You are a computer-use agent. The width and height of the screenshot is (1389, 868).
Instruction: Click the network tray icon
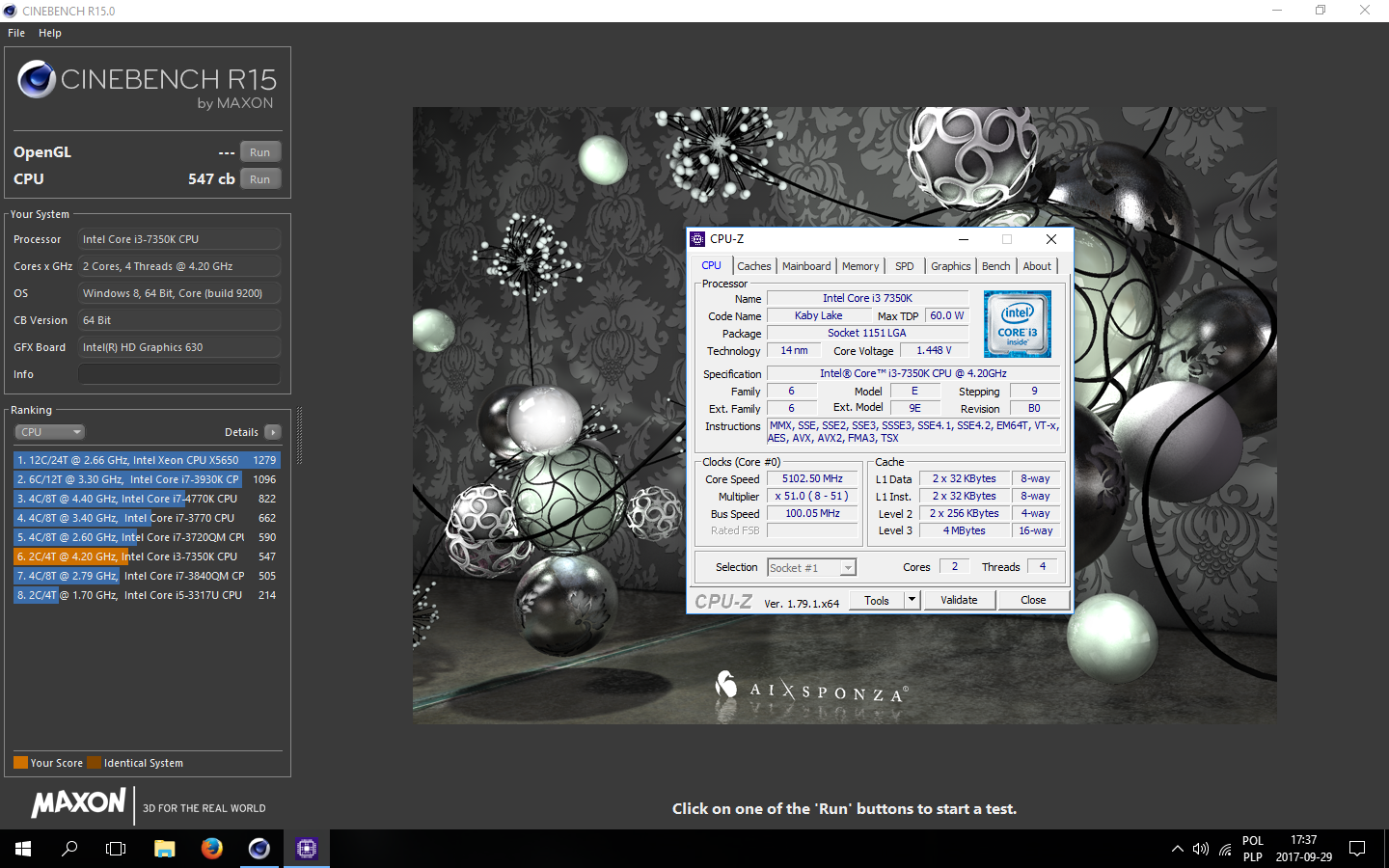(1225, 849)
